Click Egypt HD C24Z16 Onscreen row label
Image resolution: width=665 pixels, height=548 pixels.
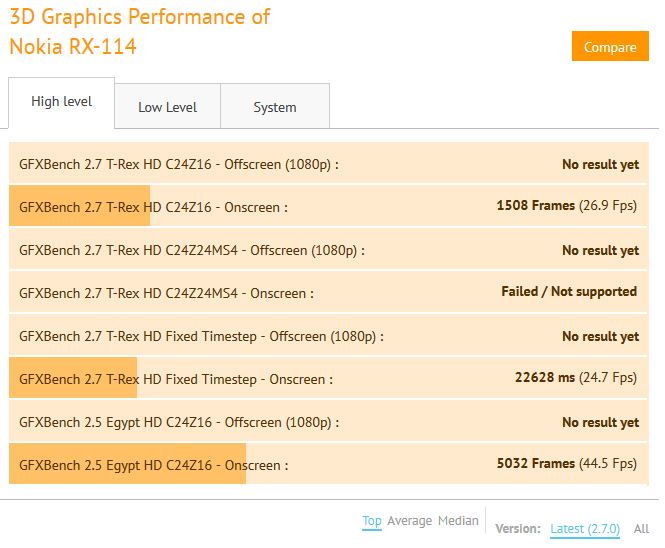pos(154,465)
